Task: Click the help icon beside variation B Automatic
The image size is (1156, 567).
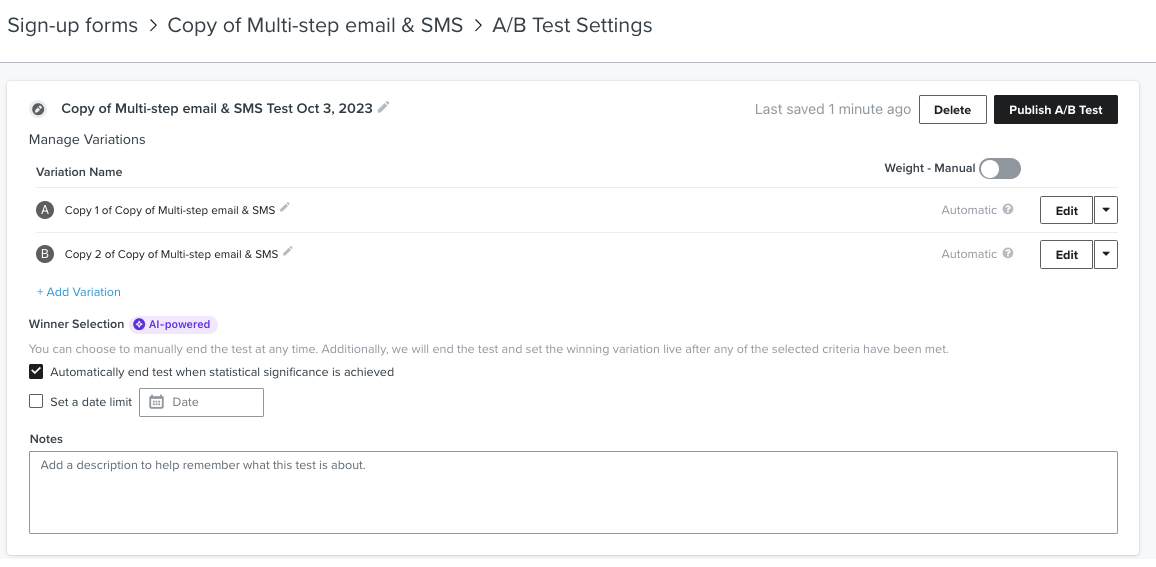Action: (1008, 254)
